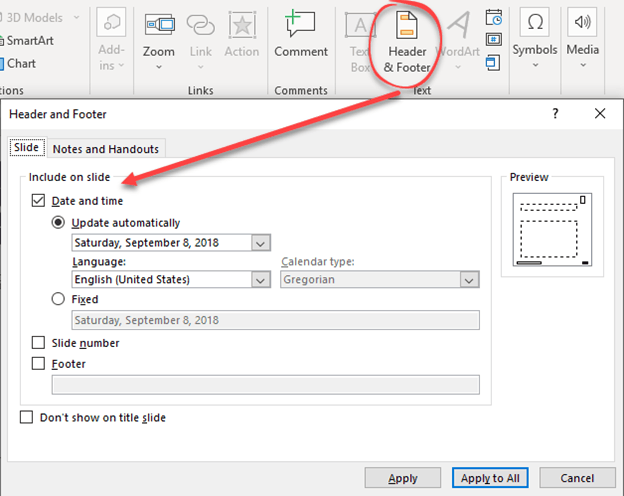
Task: Expand the date format dropdown
Action: [261, 242]
